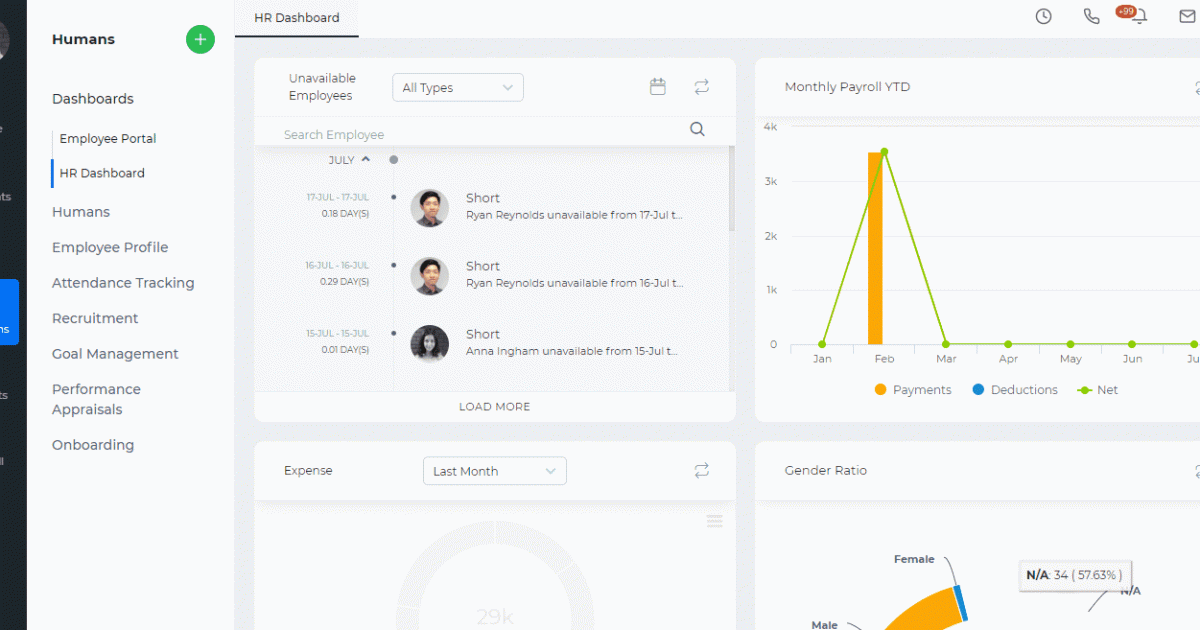Click the '17-JUL - 17-JUL' date range

click(x=338, y=198)
